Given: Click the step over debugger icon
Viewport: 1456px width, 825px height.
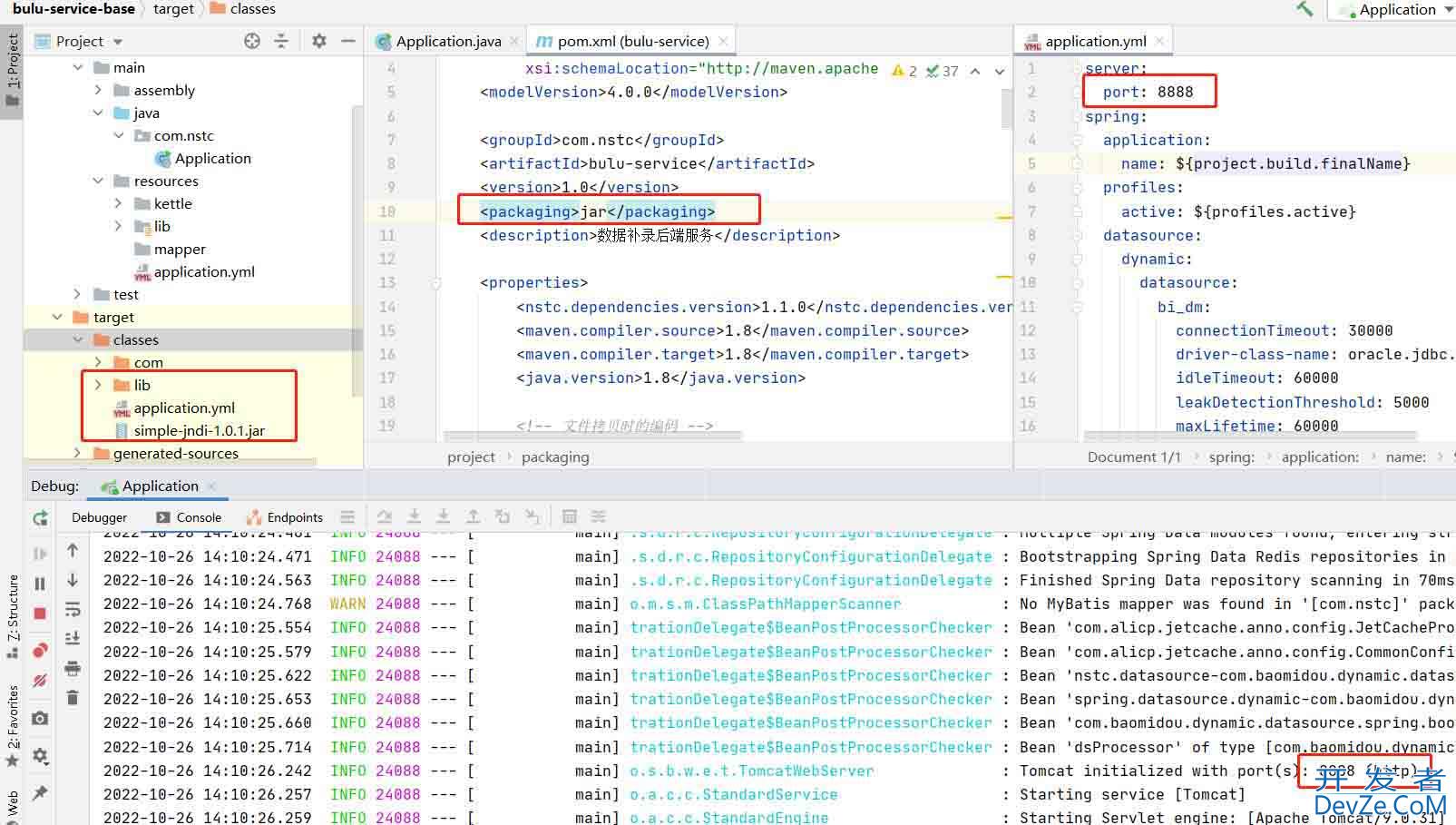Looking at the screenshot, I should 385,516.
